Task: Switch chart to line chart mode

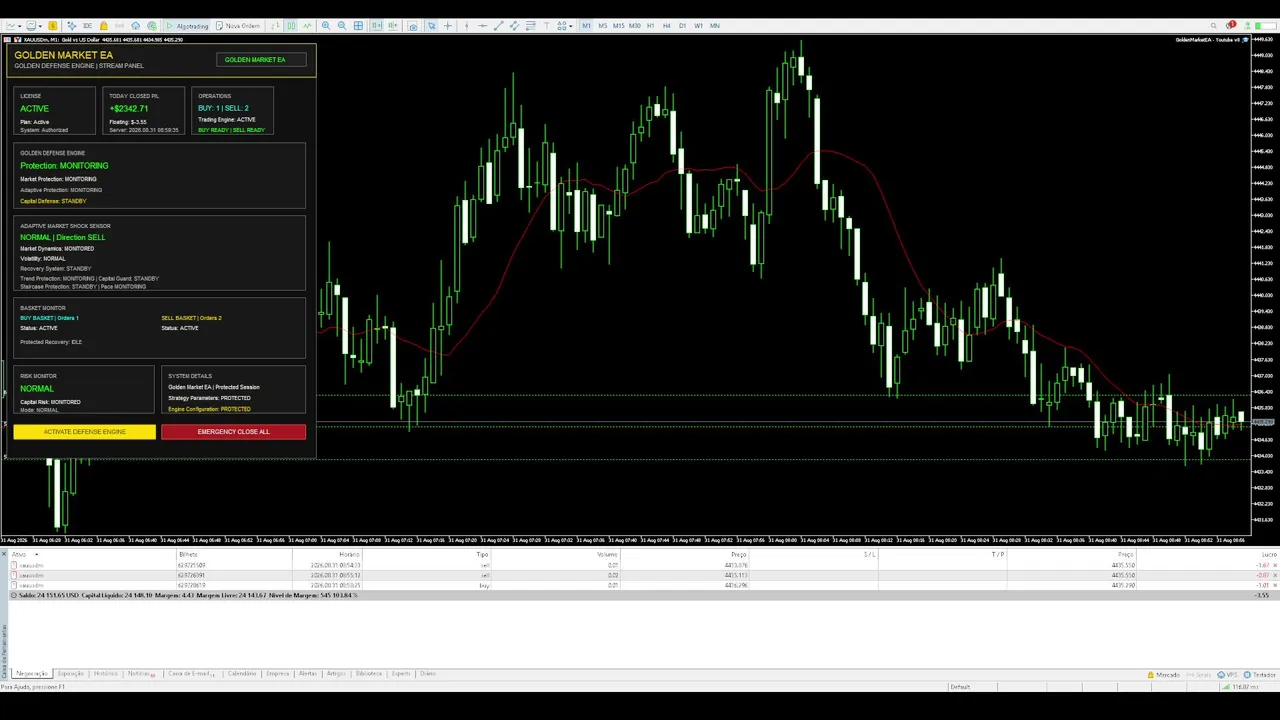Action: click(x=307, y=25)
